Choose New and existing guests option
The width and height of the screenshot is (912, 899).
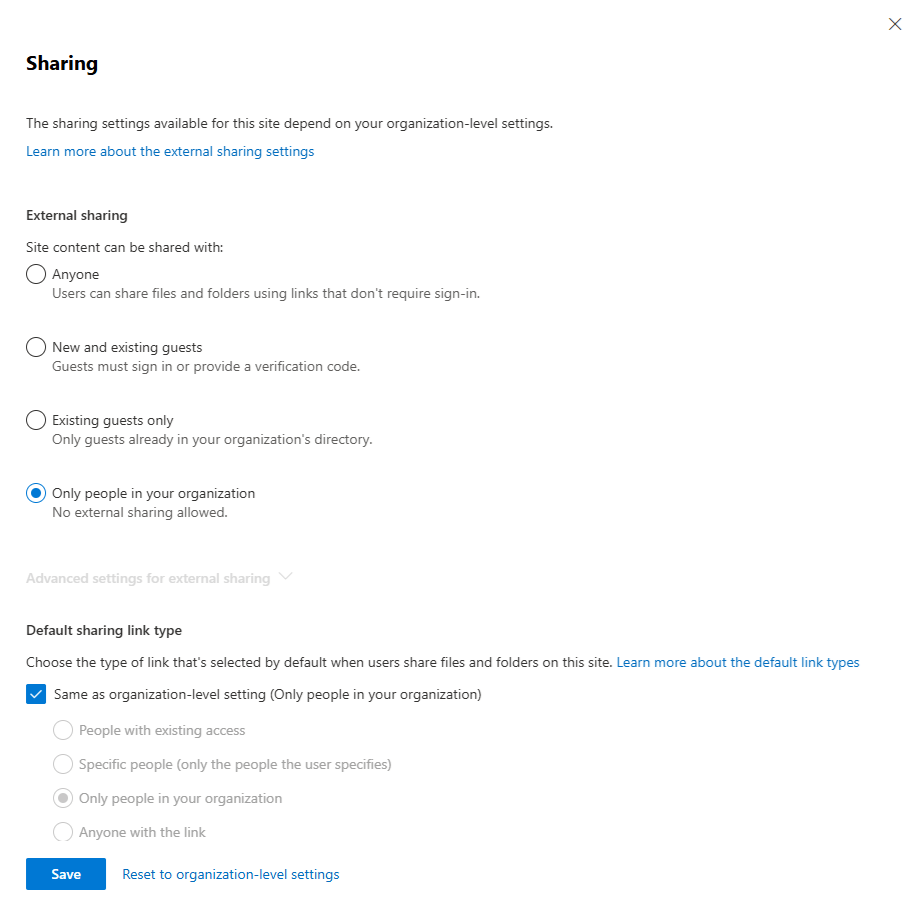point(36,347)
